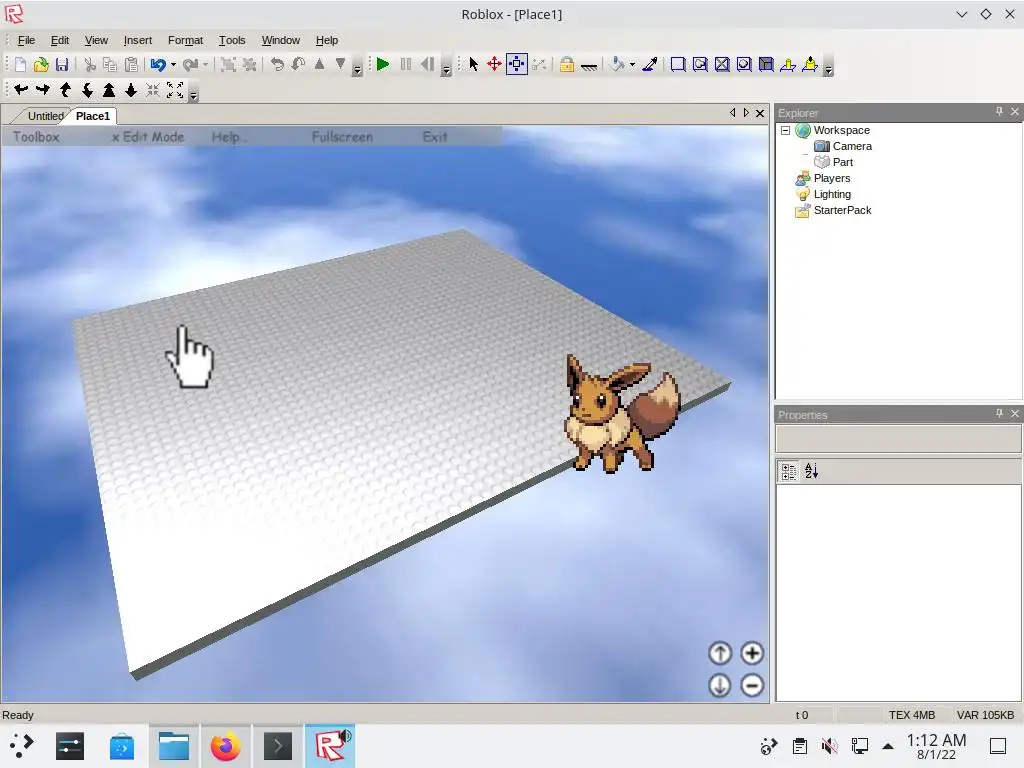Click the Cut scissors icon

coord(90,65)
